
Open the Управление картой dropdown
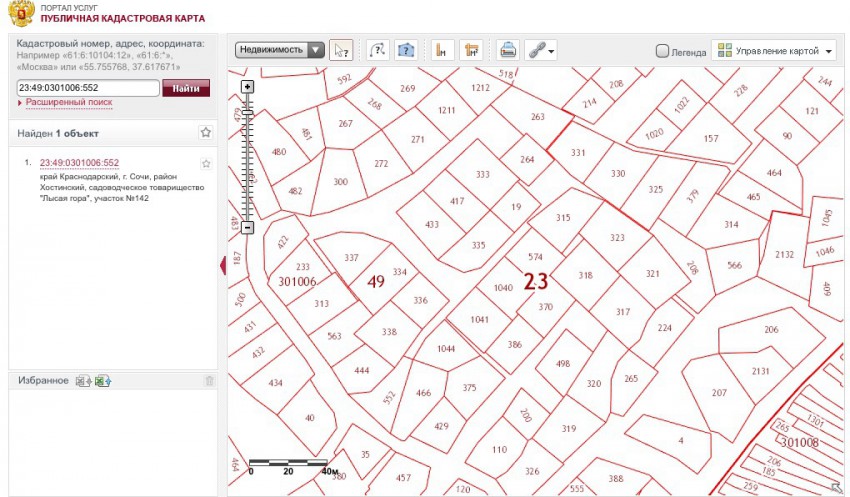[776, 50]
